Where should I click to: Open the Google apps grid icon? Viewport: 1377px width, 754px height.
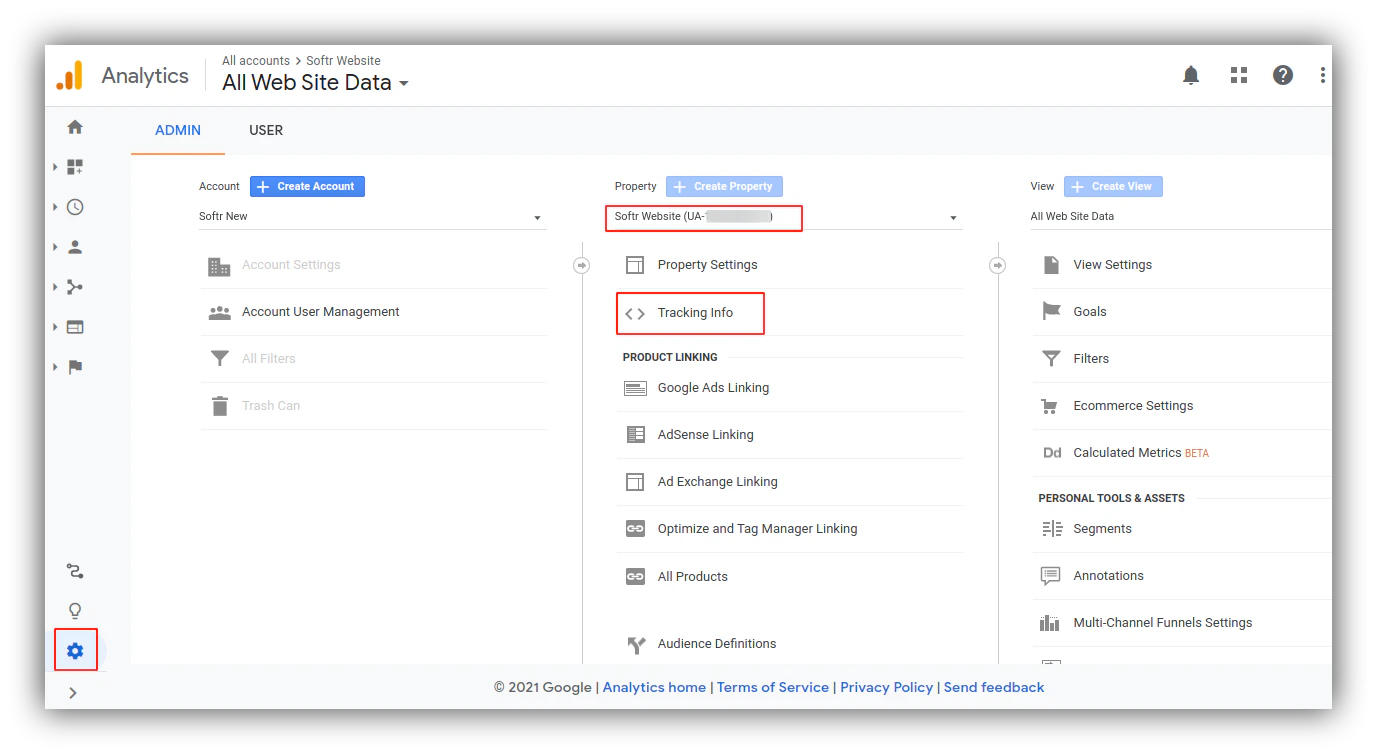pyautogui.click(x=1239, y=75)
